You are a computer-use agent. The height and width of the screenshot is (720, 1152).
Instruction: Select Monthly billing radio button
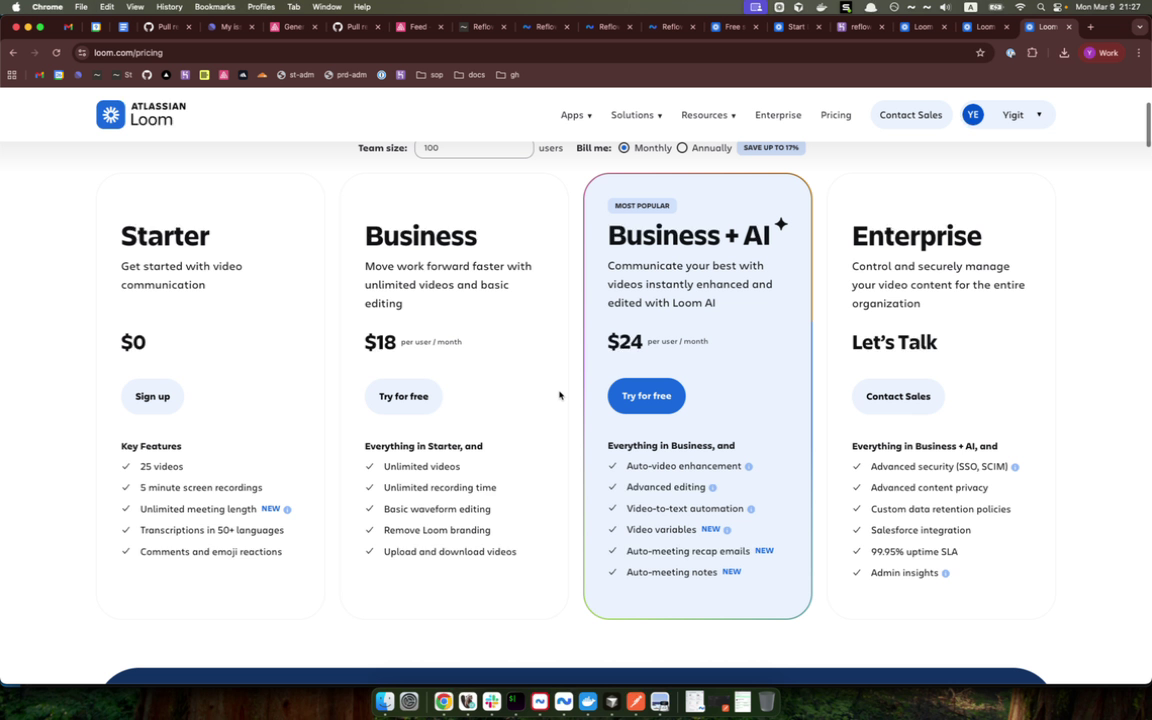[x=624, y=148]
